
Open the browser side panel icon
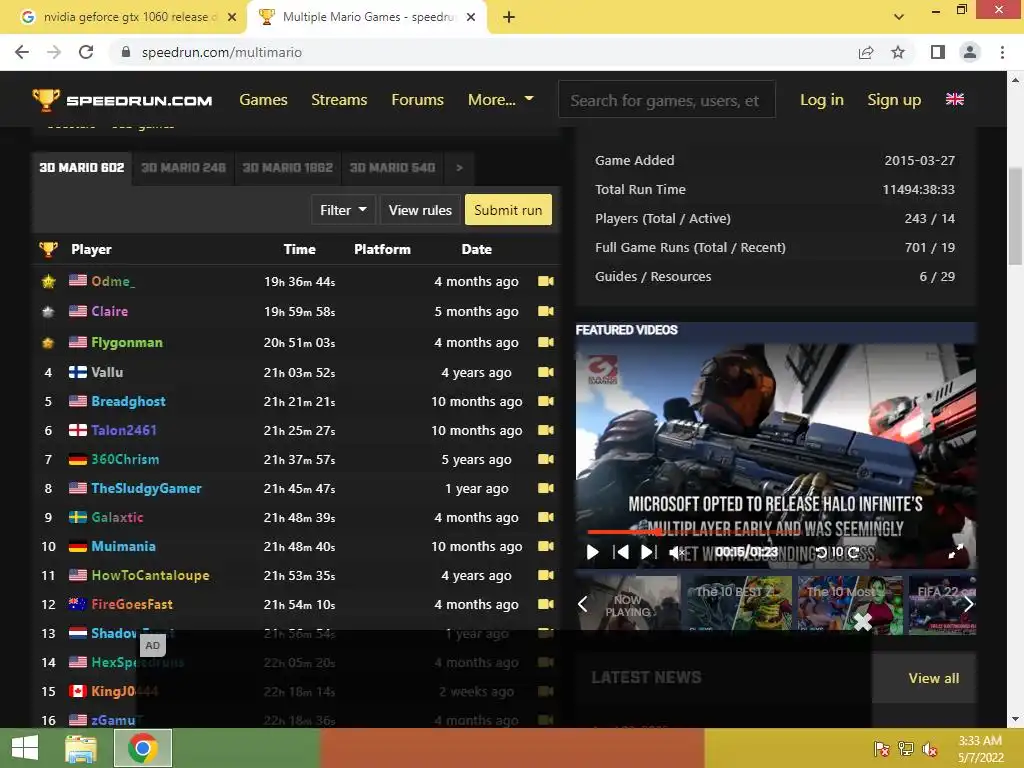pyautogui.click(x=938, y=52)
